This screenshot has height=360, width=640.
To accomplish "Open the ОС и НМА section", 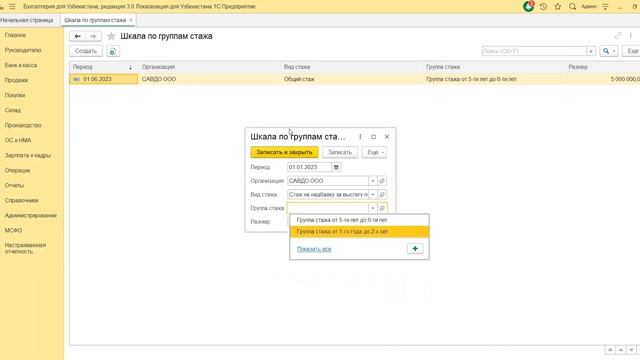I will (18, 140).
